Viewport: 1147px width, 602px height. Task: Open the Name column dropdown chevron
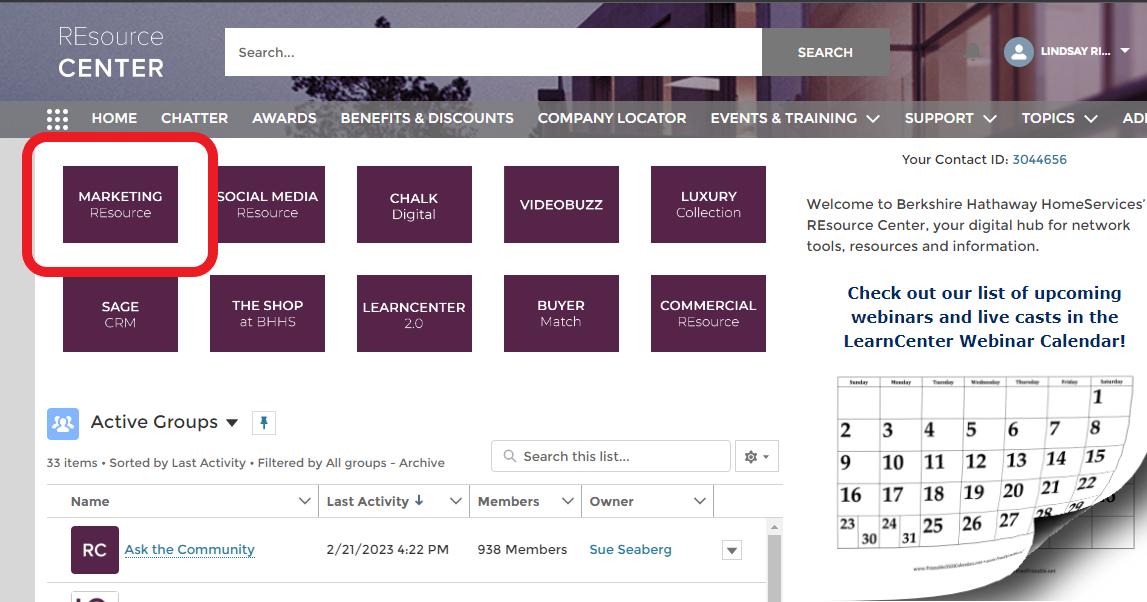pyautogui.click(x=305, y=501)
